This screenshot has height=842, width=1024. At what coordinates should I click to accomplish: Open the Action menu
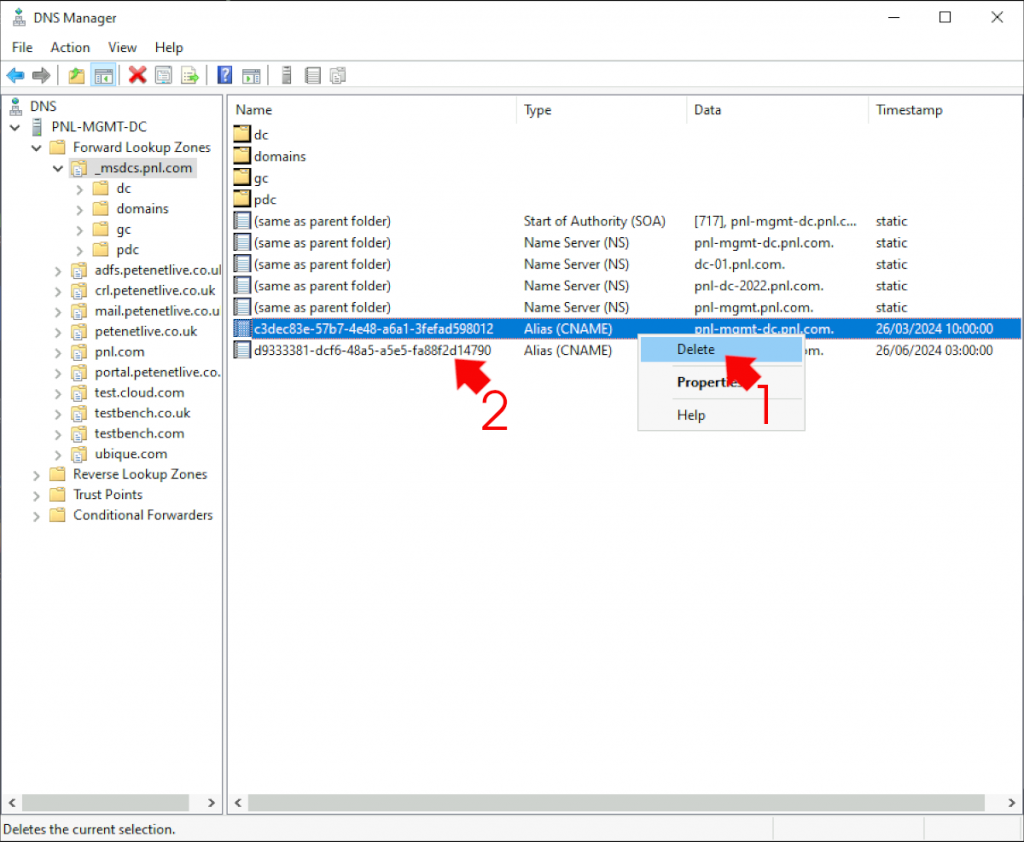70,47
